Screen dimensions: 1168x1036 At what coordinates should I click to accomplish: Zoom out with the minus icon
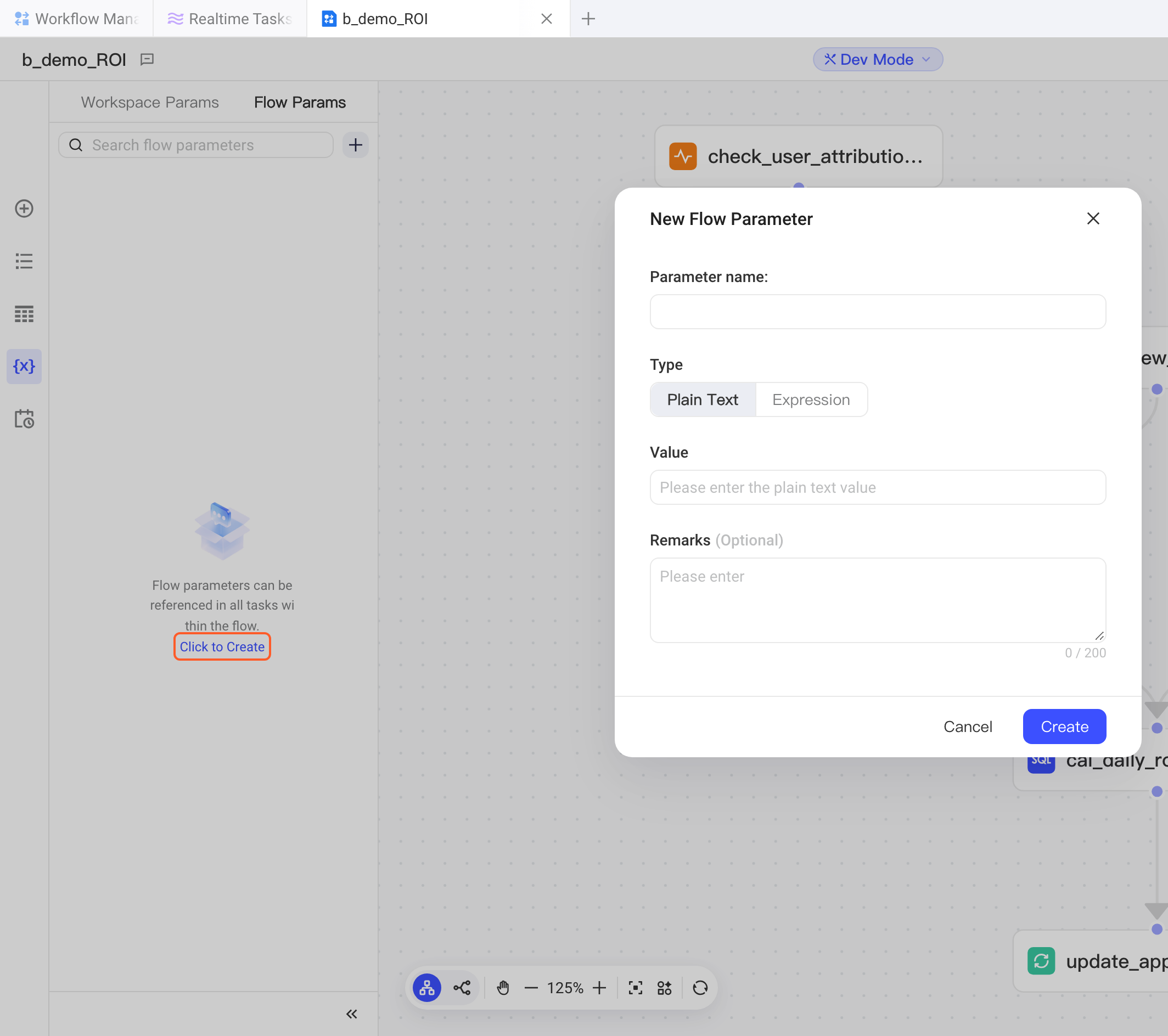[531, 987]
